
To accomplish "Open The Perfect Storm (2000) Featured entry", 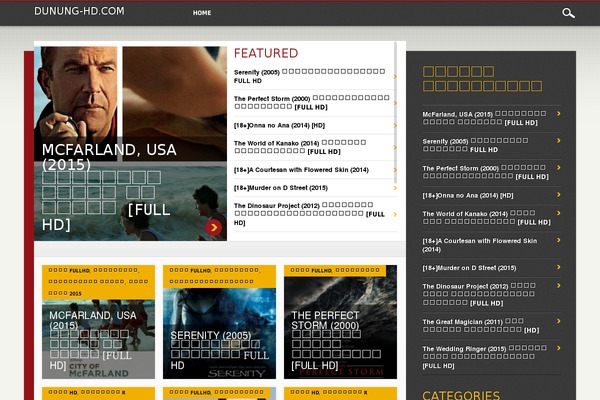I will [x=311, y=103].
